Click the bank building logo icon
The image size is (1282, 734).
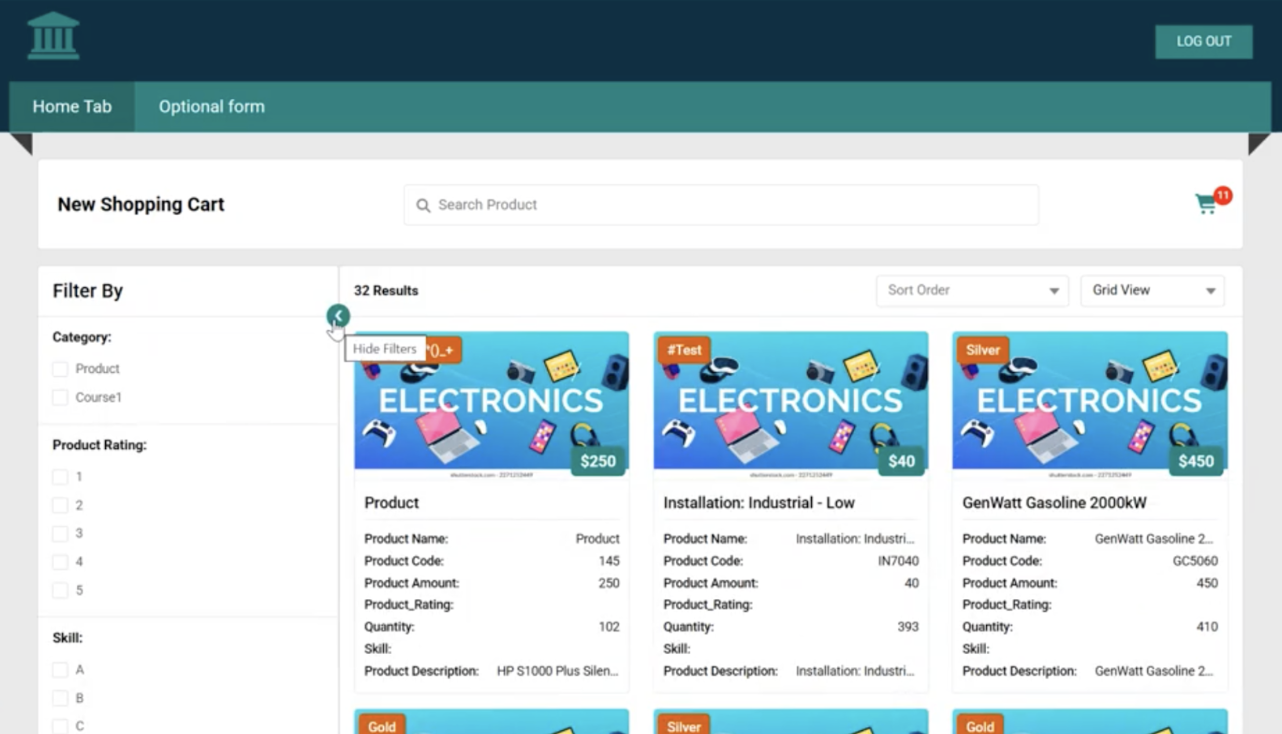pos(53,36)
